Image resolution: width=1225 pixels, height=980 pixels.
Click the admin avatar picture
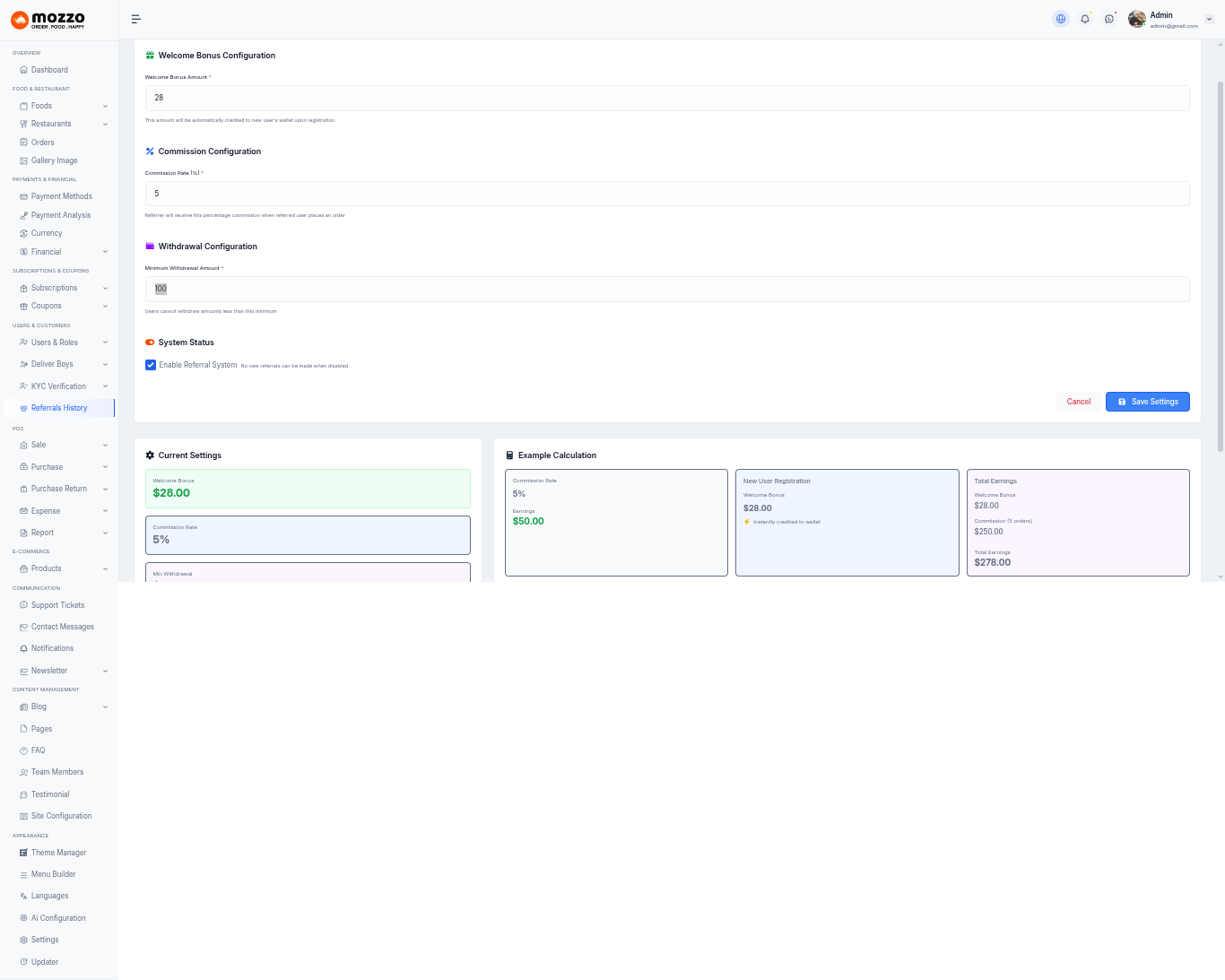point(1137,19)
